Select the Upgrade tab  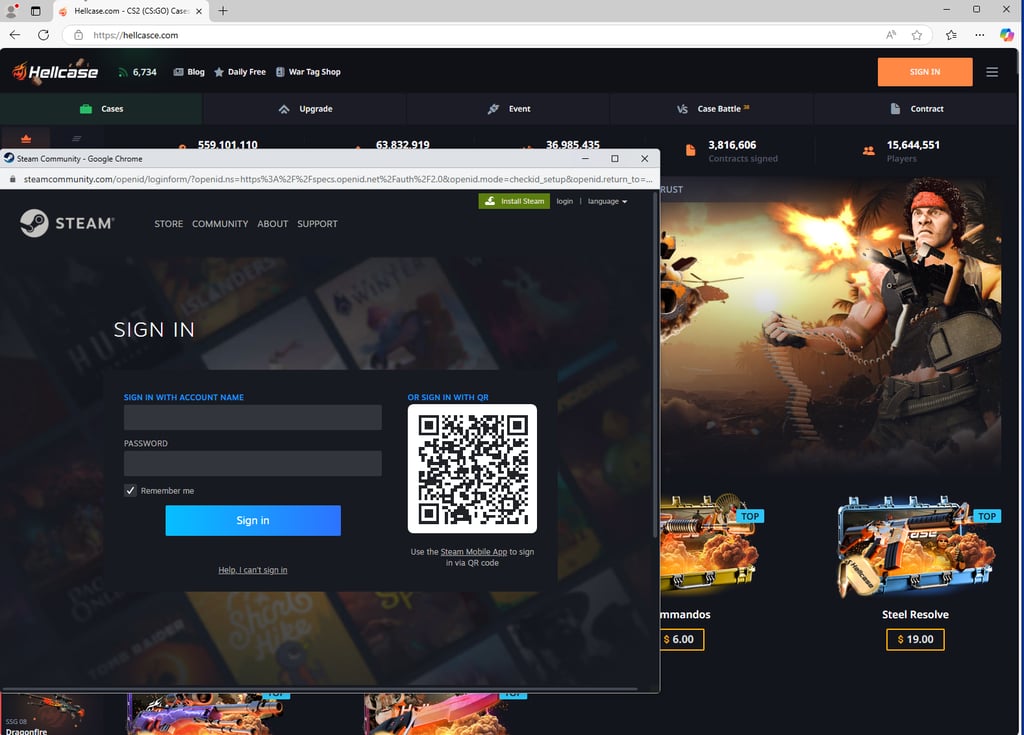pos(305,108)
